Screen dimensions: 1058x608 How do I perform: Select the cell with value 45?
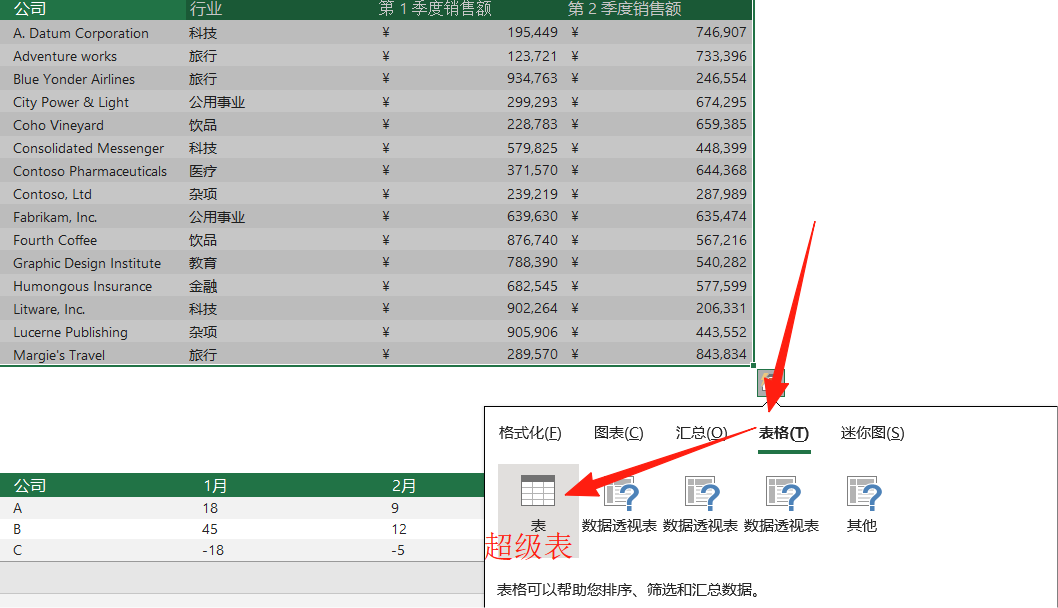[210, 529]
